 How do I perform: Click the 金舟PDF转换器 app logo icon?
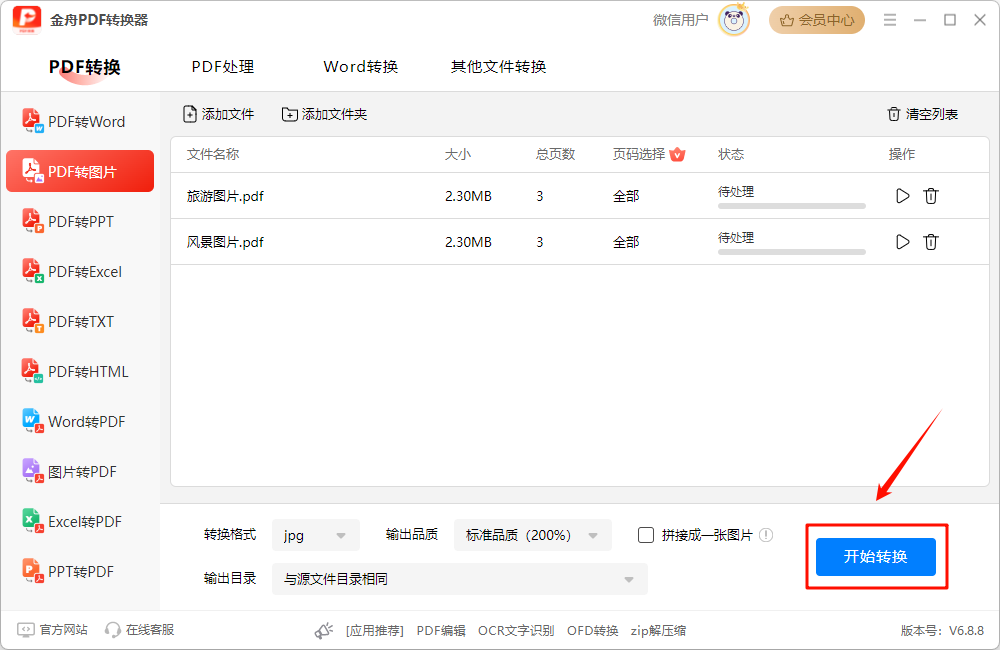click(x=27, y=20)
